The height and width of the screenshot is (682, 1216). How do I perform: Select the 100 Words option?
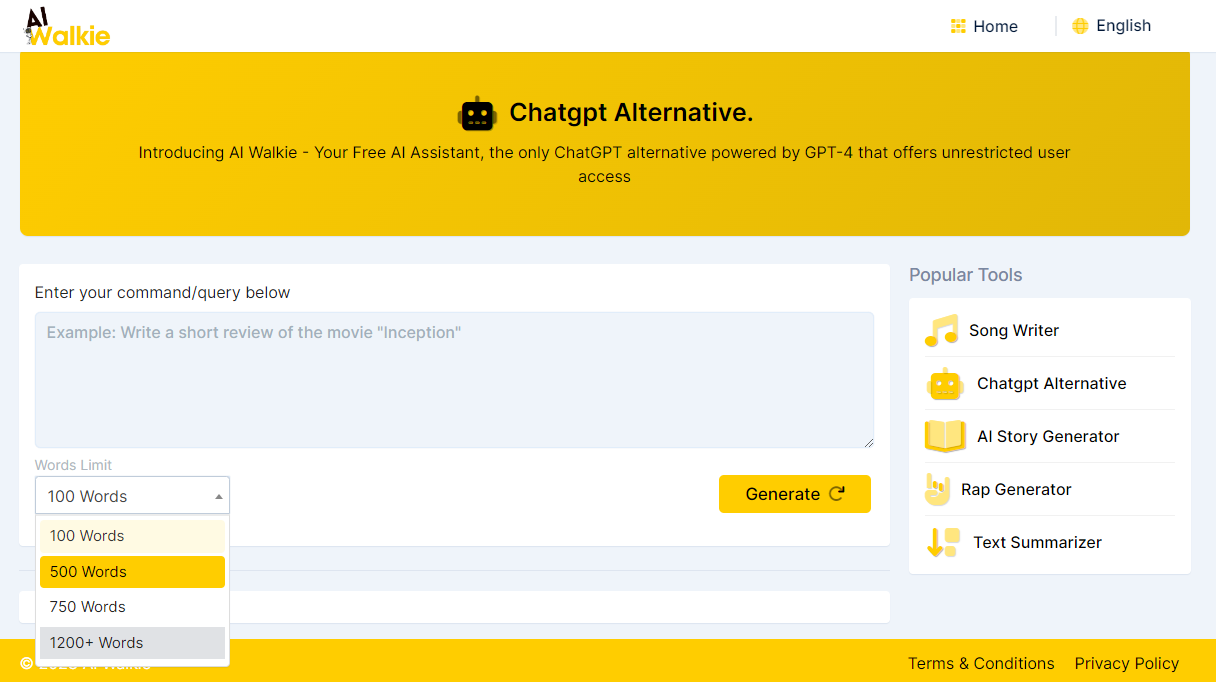click(x=132, y=536)
